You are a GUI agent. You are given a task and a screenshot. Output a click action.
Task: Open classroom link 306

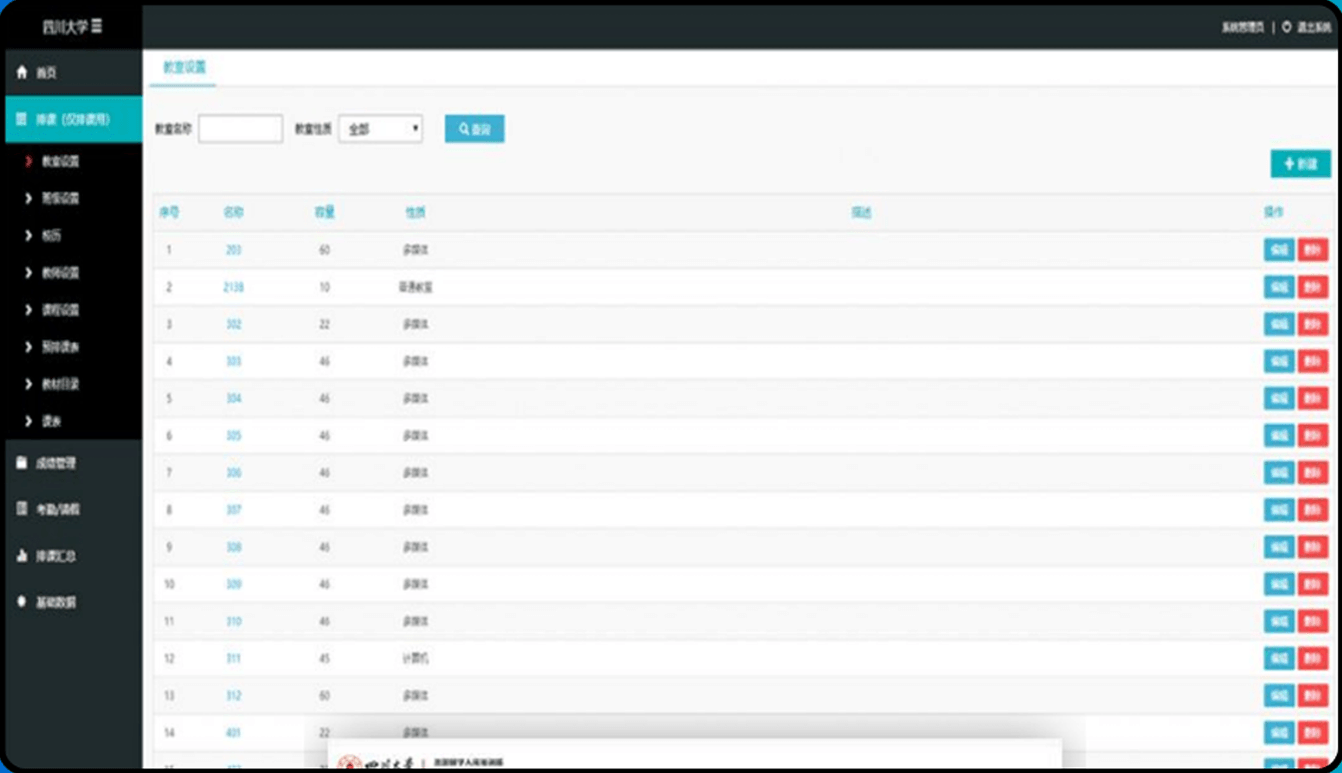(233, 473)
